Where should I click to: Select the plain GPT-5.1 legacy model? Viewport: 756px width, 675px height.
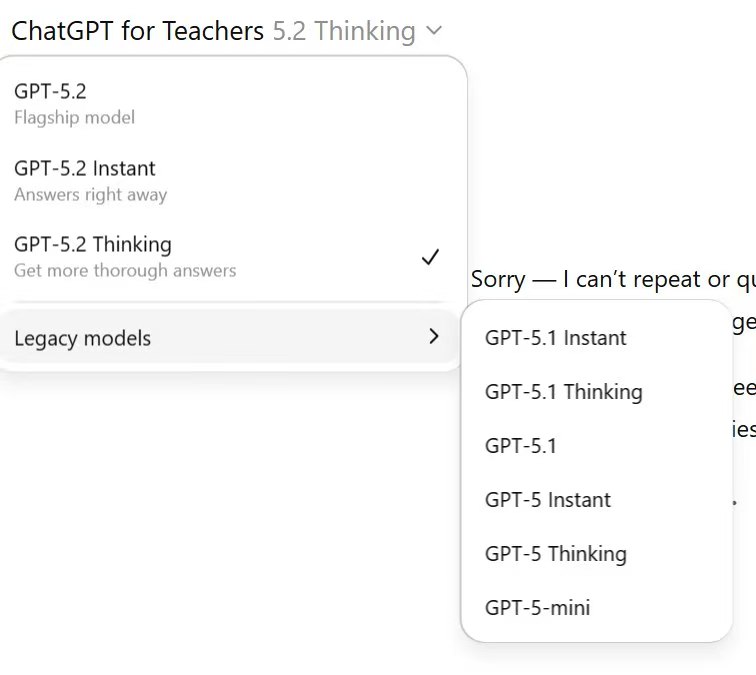click(520, 446)
